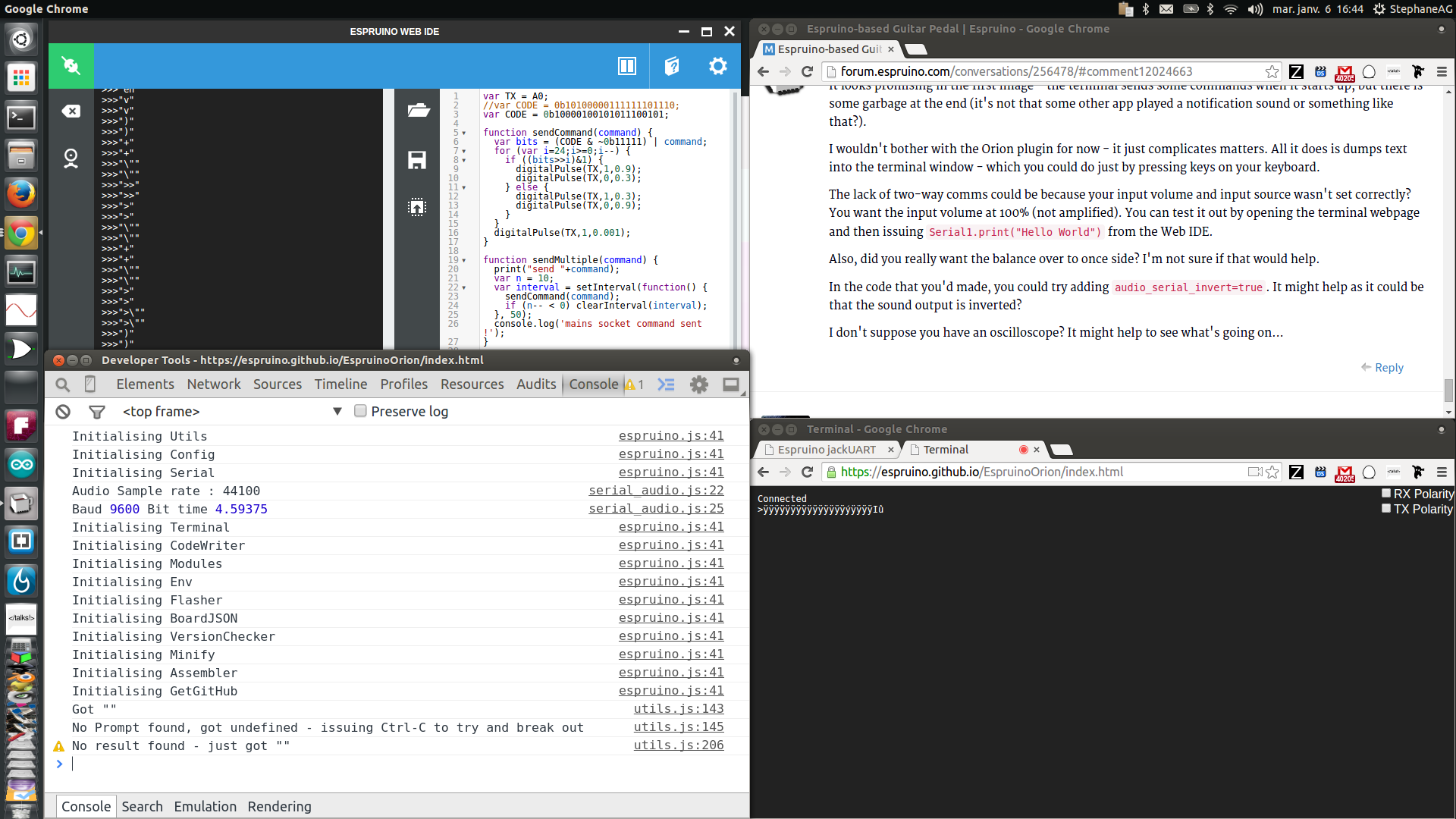
Task: Click the webcam icon in the Espruino terminal sidebar
Action: point(71,158)
